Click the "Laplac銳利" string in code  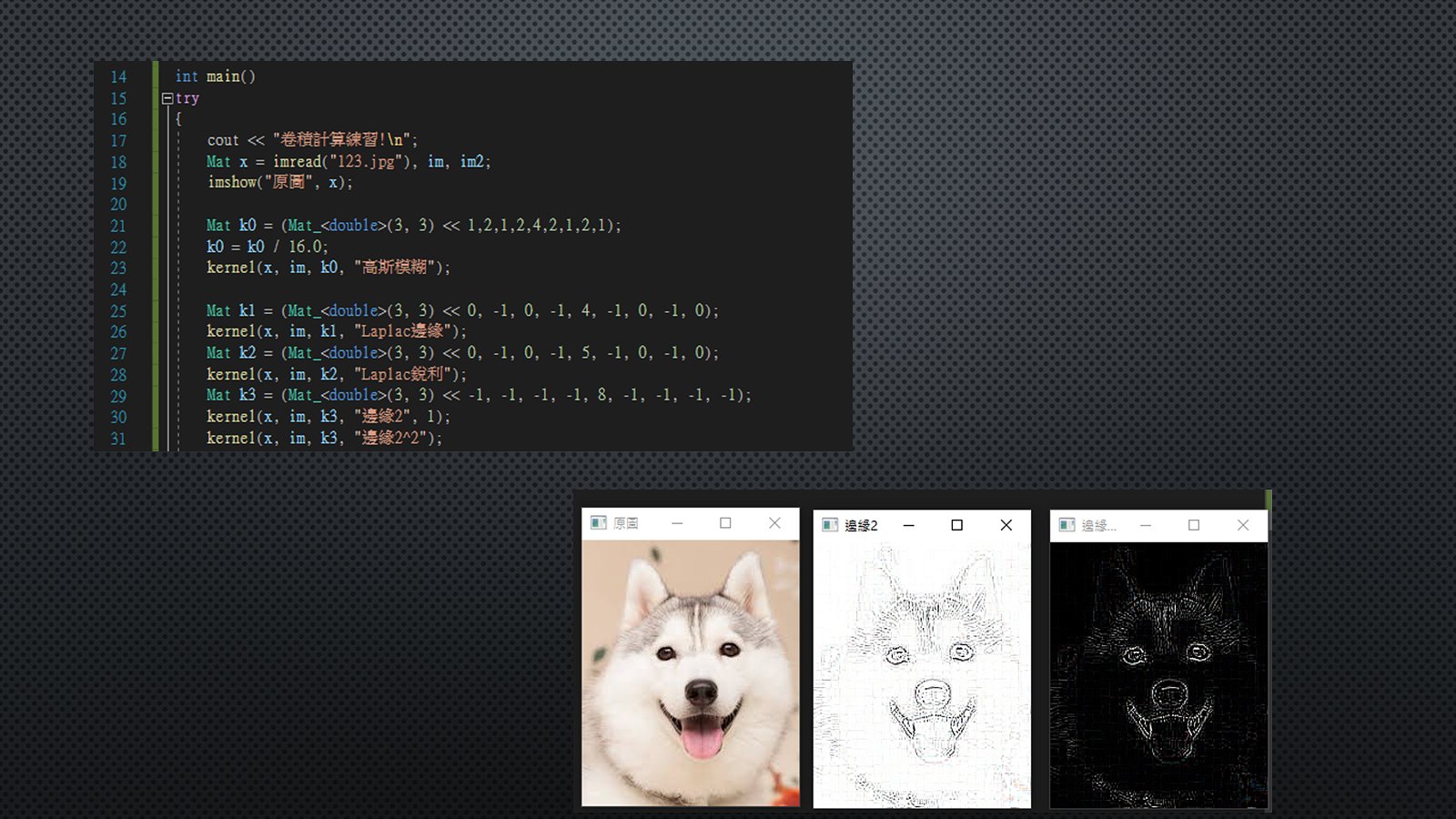tap(402, 374)
